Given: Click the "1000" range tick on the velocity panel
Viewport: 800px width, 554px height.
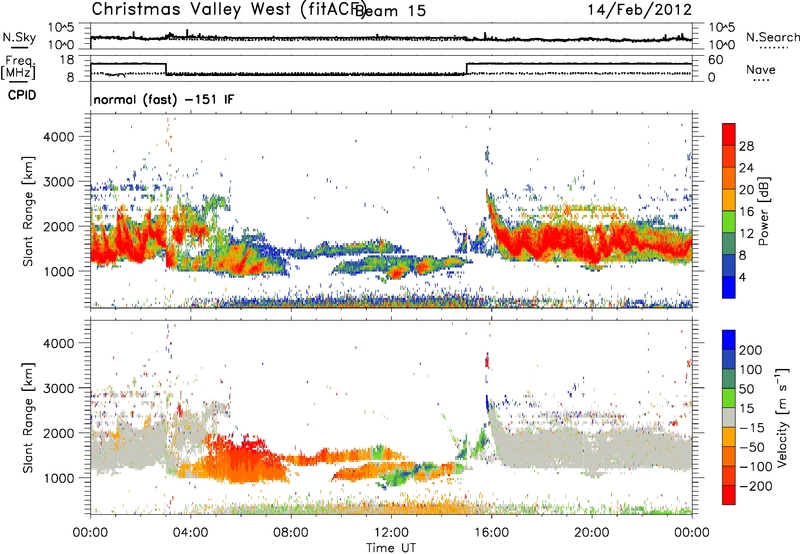Looking at the screenshot, I should (58, 478).
